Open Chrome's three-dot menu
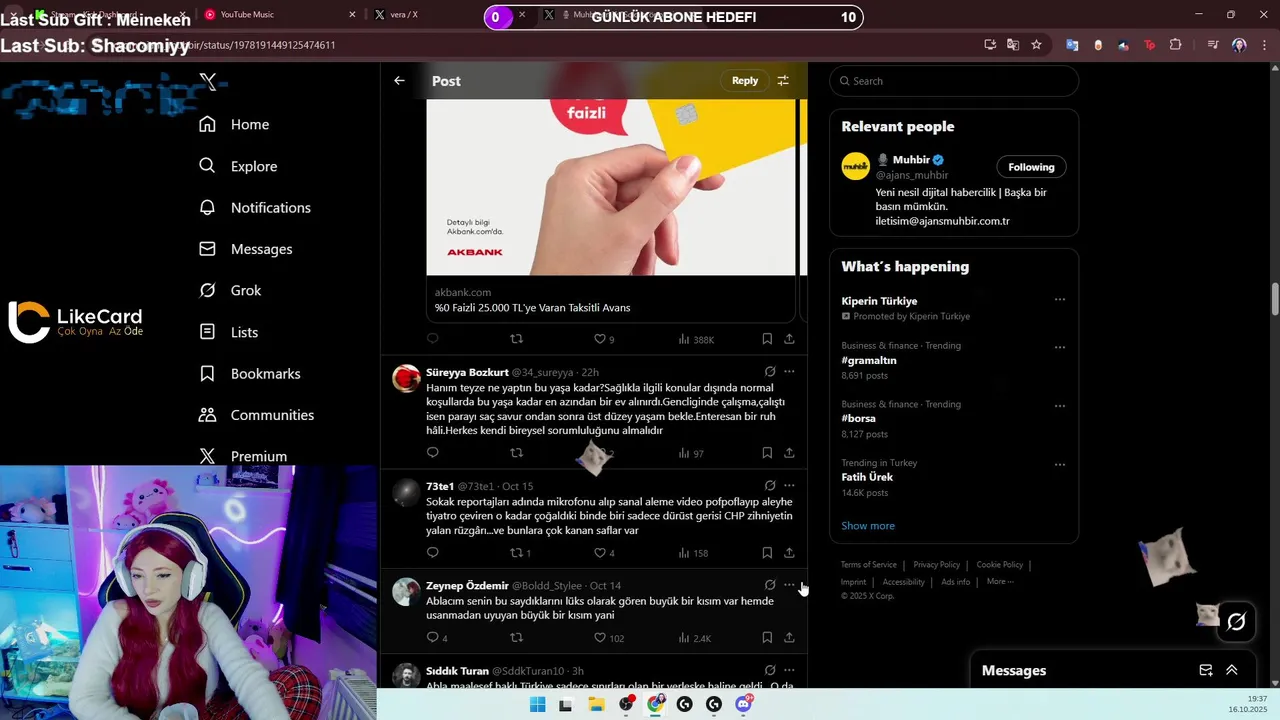 1264,45
